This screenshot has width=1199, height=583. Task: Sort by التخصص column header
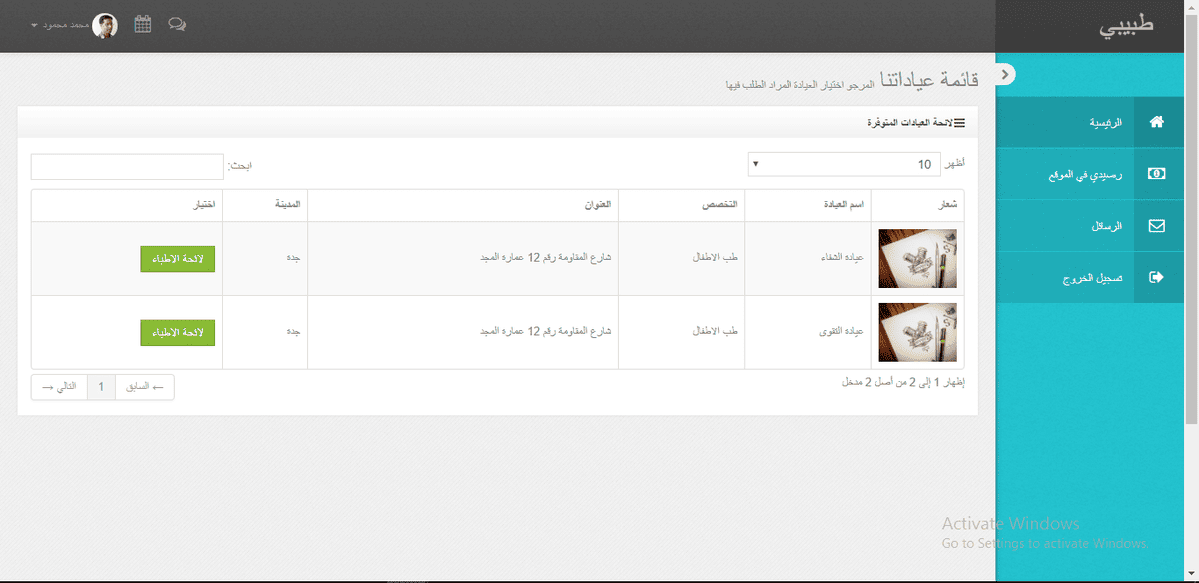[x=681, y=205]
